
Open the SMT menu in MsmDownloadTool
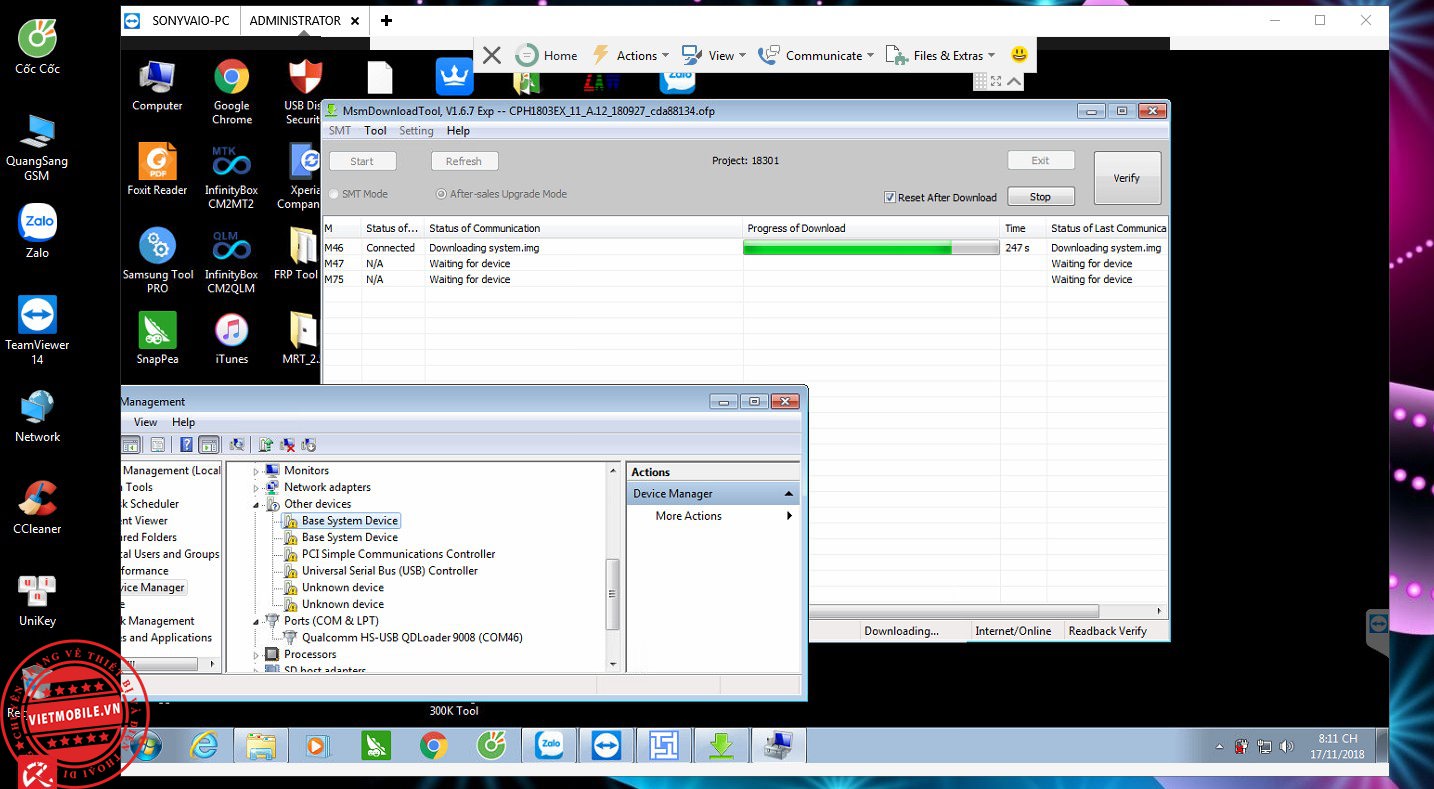click(x=340, y=131)
